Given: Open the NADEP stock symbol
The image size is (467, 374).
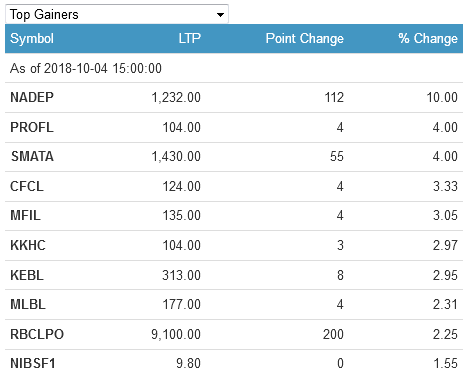Looking at the screenshot, I should tap(32, 97).
